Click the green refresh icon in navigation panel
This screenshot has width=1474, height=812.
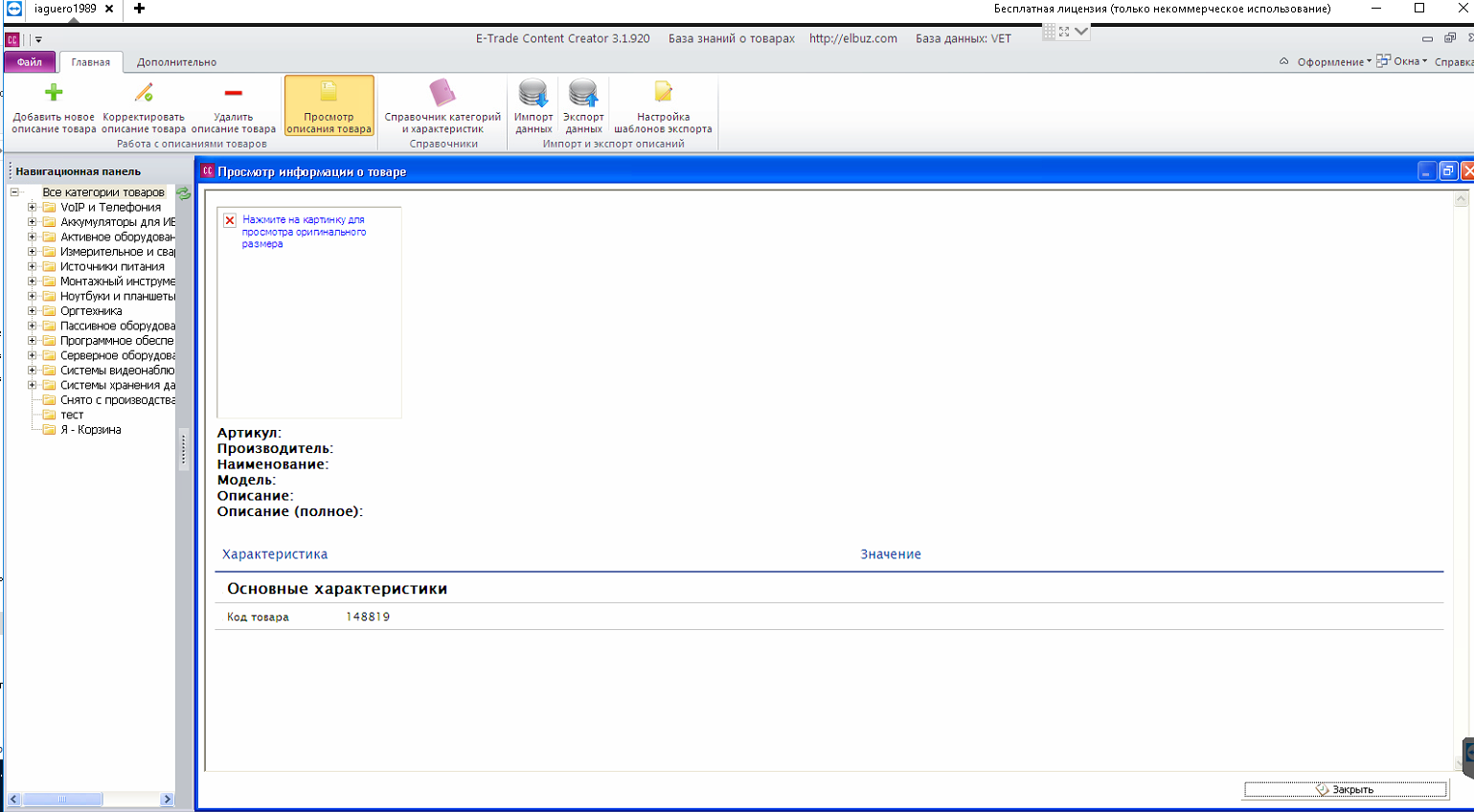point(184,192)
